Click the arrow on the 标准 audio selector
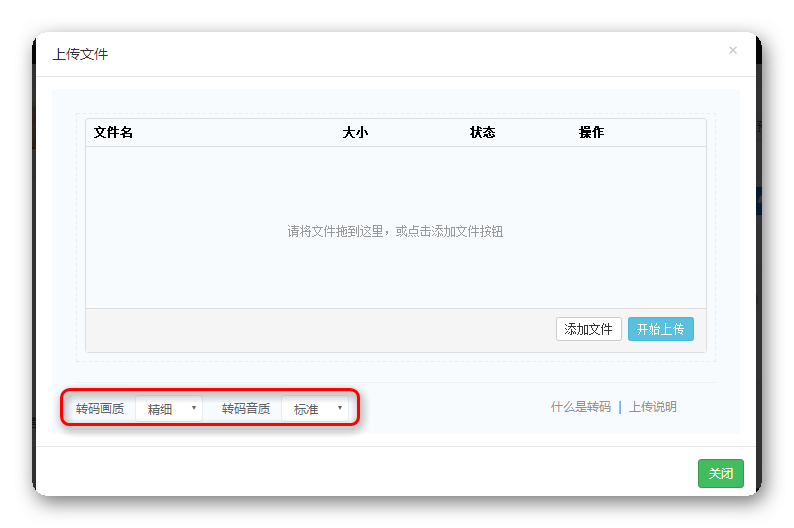 click(x=339, y=408)
